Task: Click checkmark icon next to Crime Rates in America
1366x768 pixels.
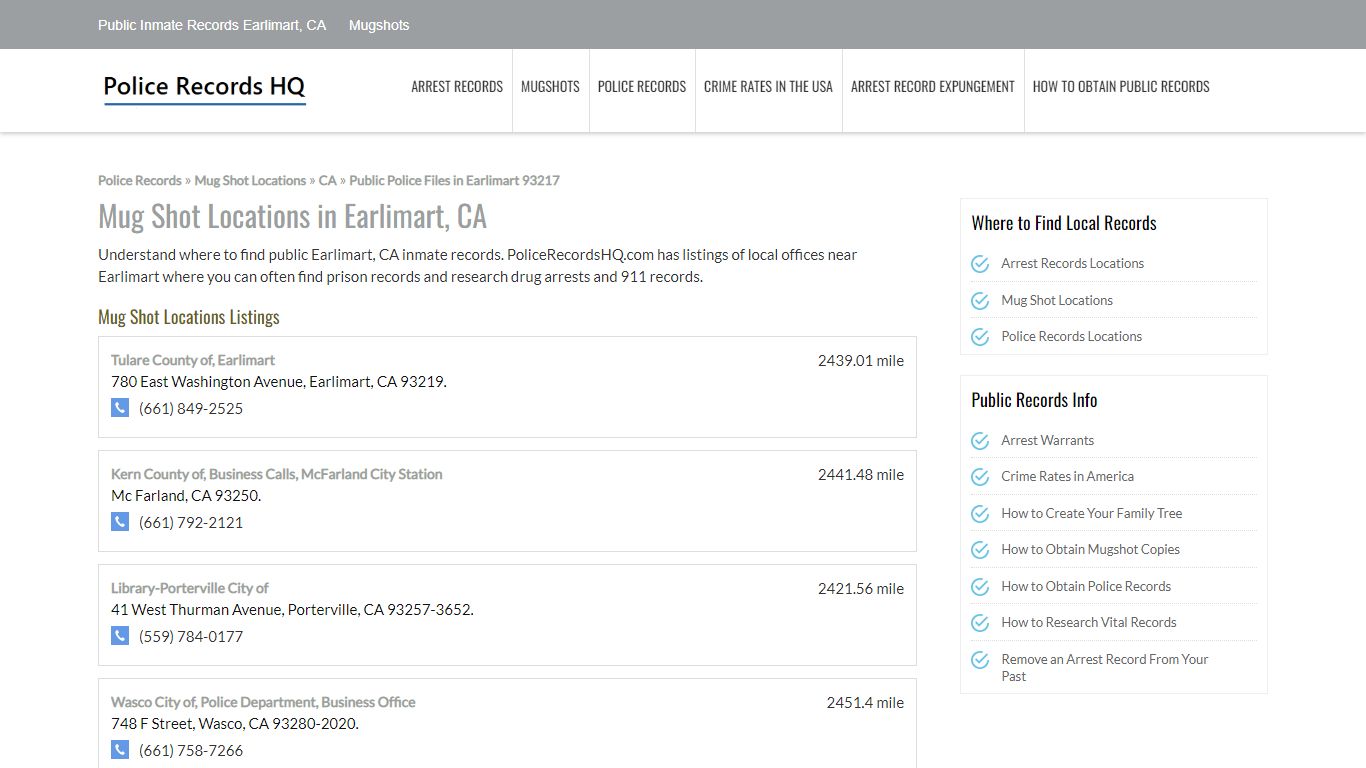Action: click(x=980, y=477)
